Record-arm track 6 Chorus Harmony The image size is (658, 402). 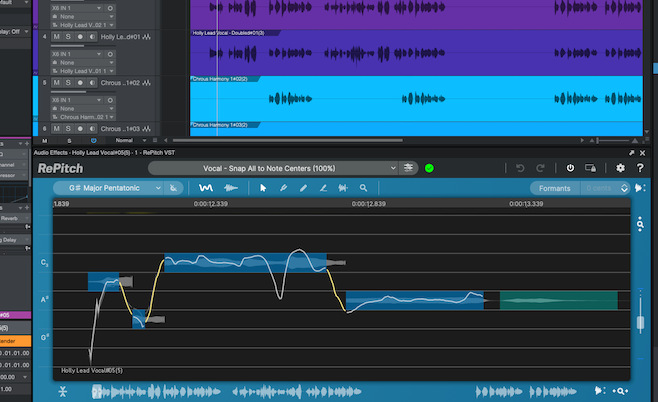click(x=80, y=129)
